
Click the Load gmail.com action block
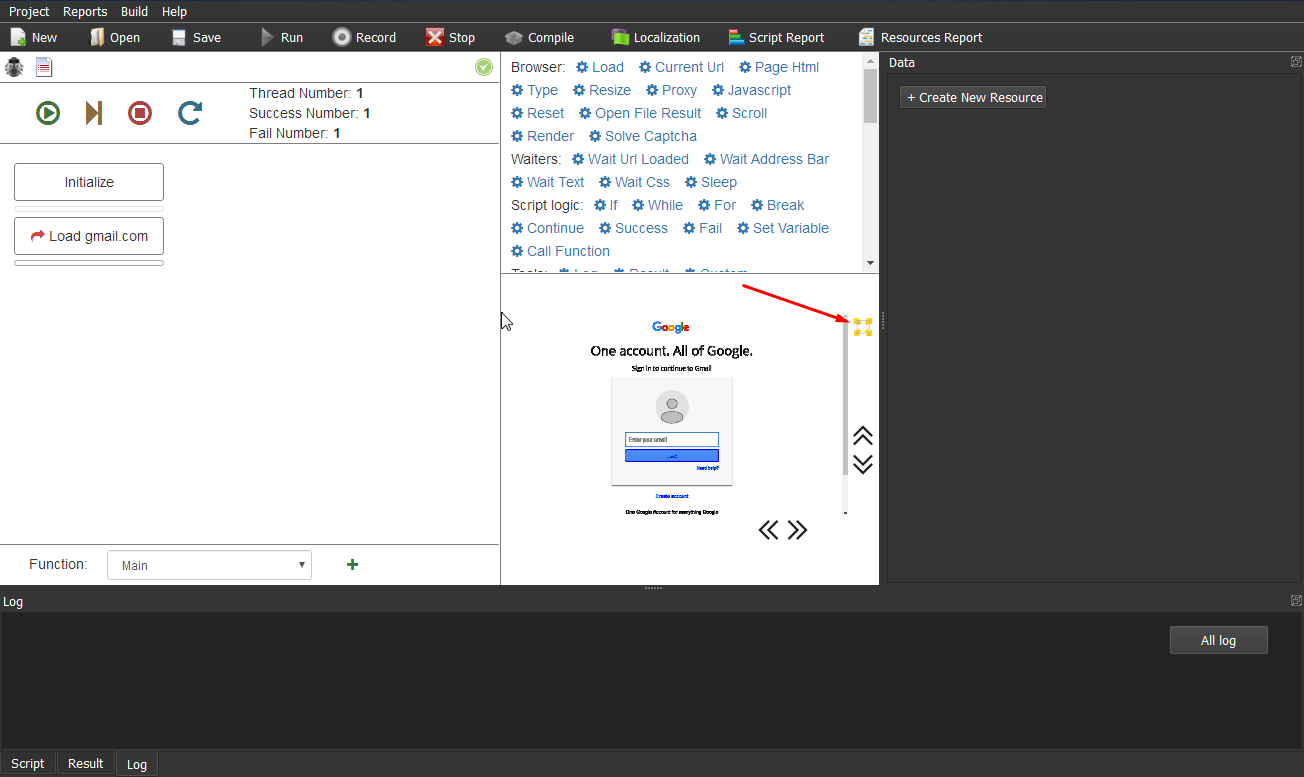[88, 236]
